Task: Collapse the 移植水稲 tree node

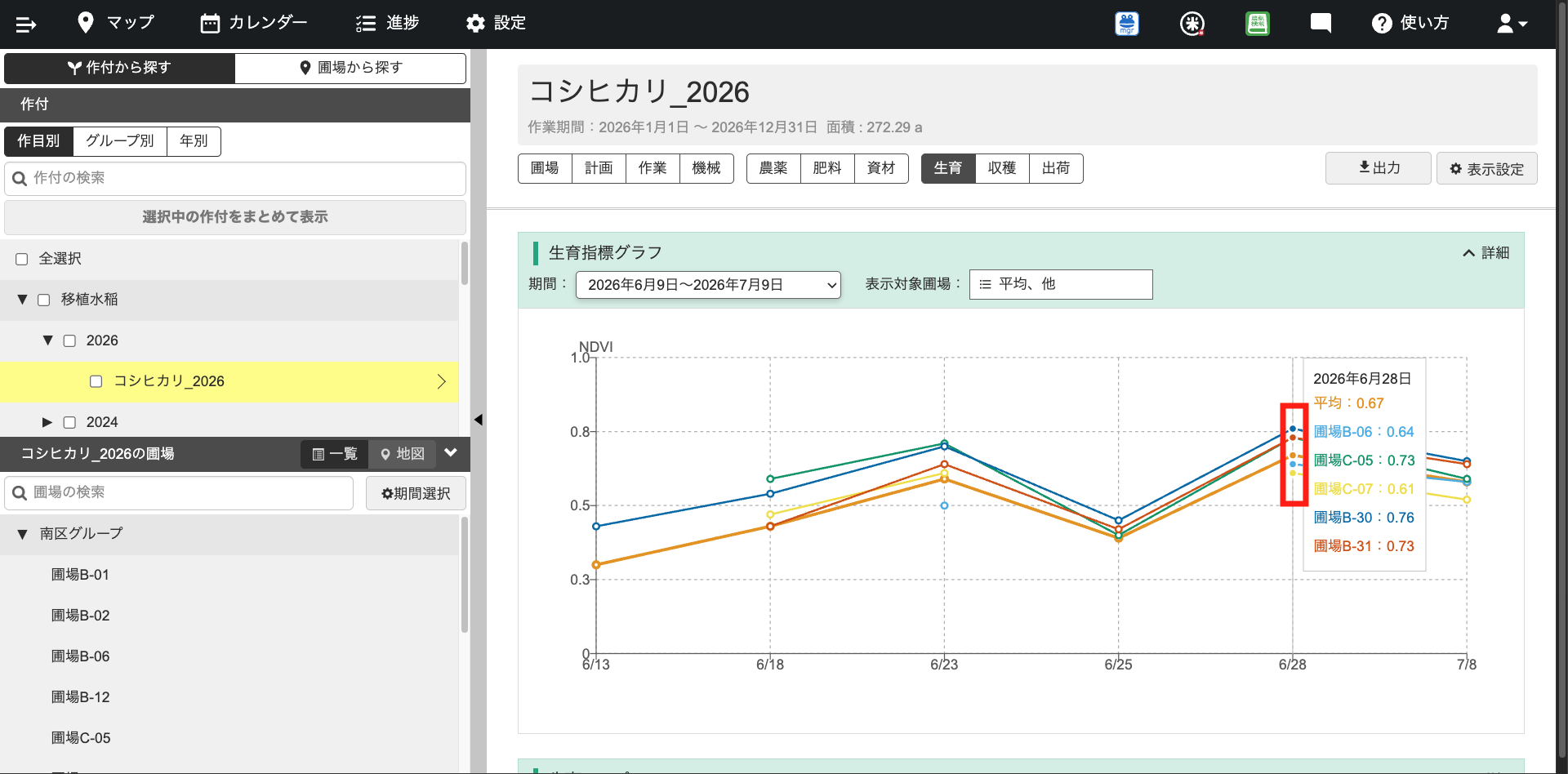Action: (x=22, y=300)
